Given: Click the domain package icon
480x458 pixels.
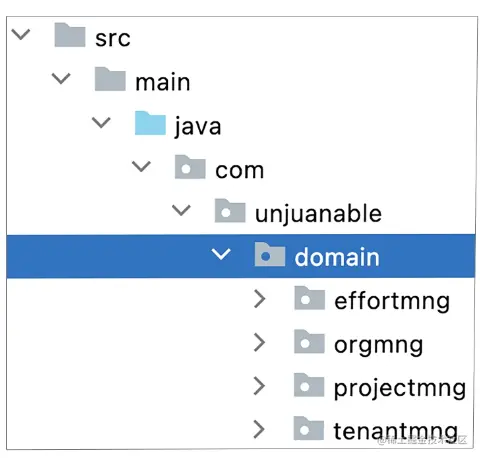Looking at the screenshot, I should point(270,254).
